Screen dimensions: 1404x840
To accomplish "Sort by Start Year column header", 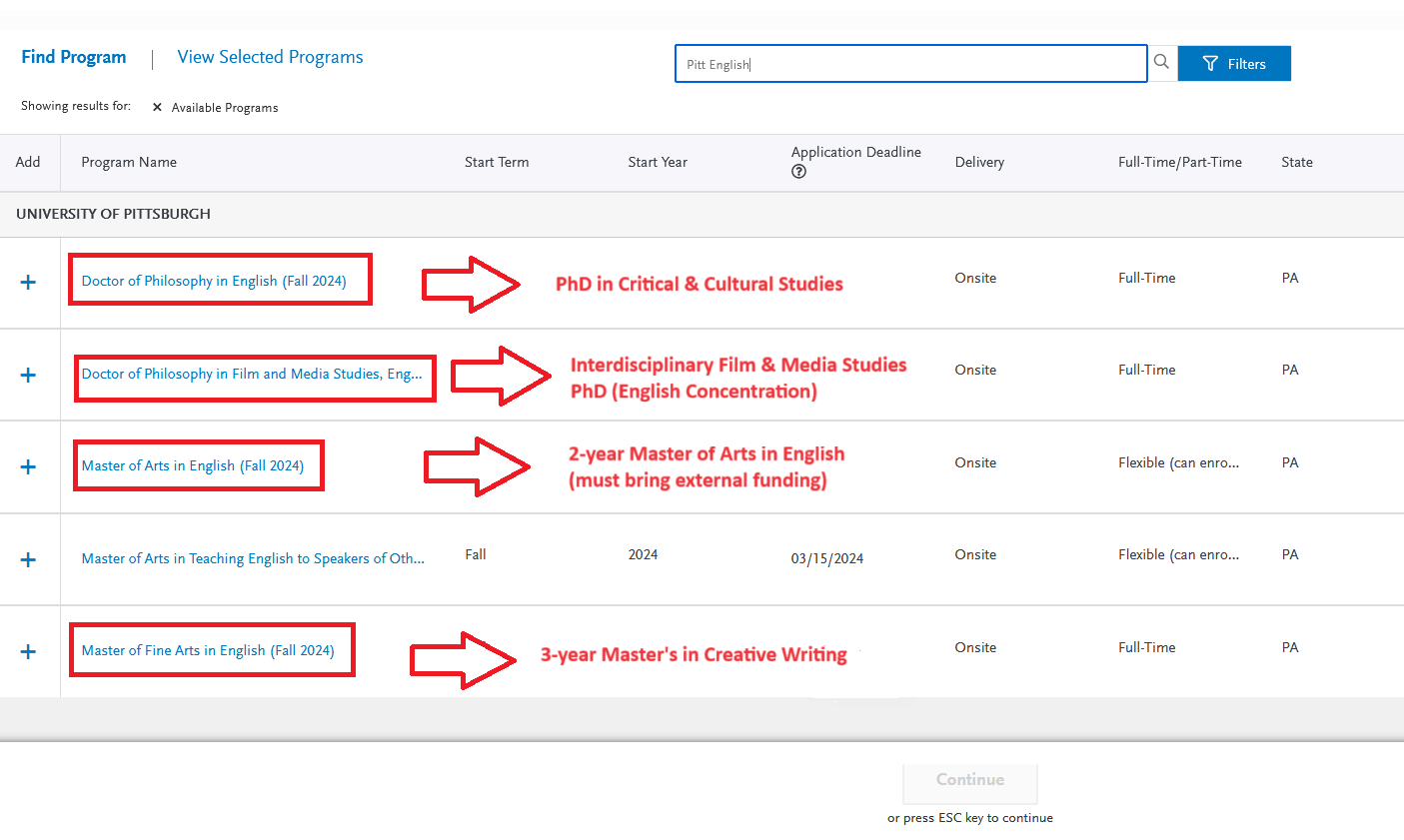I will click(x=658, y=162).
